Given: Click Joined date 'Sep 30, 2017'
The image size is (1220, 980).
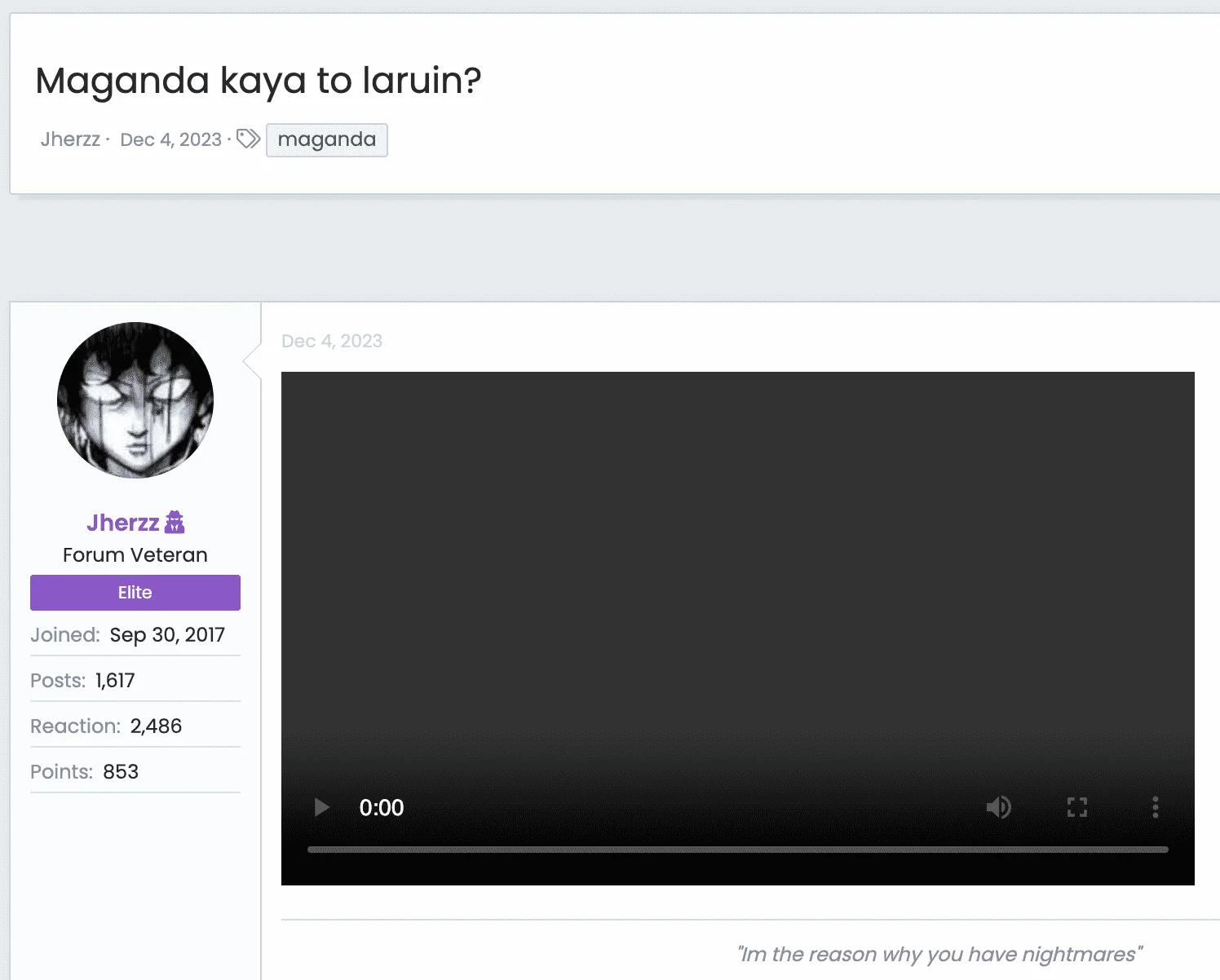Looking at the screenshot, I should click(x=167, y=635).
